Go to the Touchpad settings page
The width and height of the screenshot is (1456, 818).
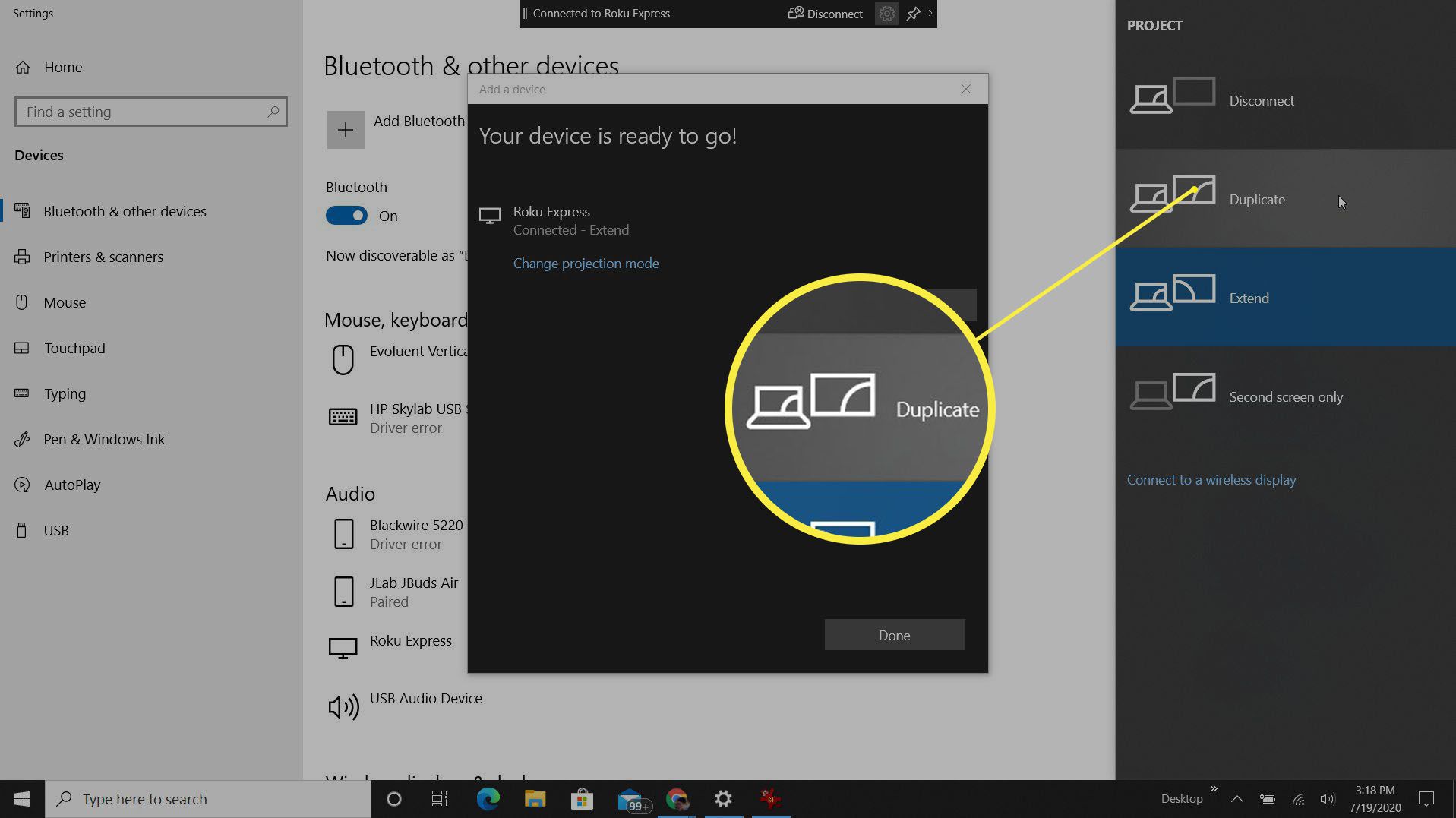(x=74, y=348)
